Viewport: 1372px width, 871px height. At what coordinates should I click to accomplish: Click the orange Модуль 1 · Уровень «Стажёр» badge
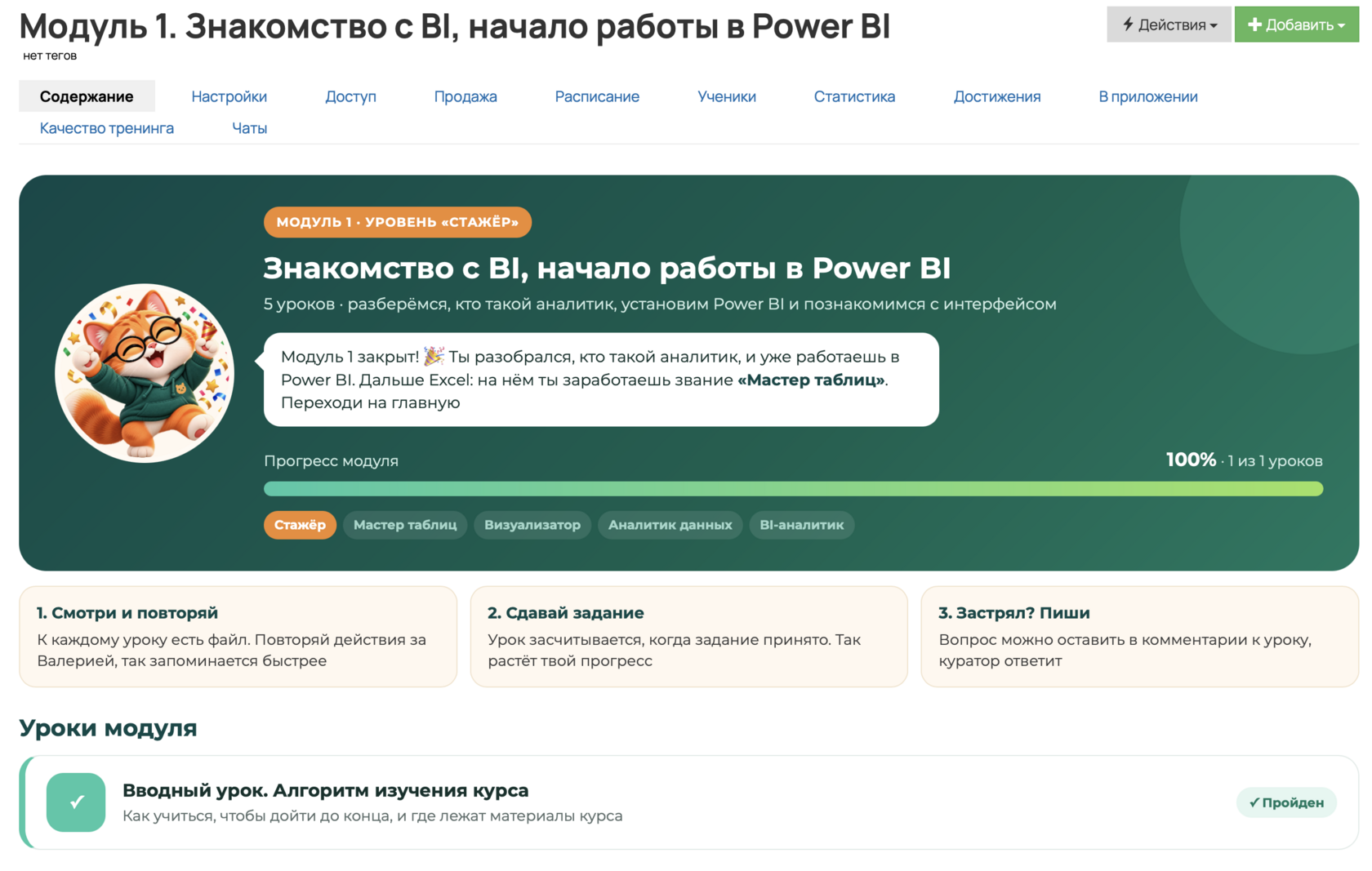tap(398, 222)
